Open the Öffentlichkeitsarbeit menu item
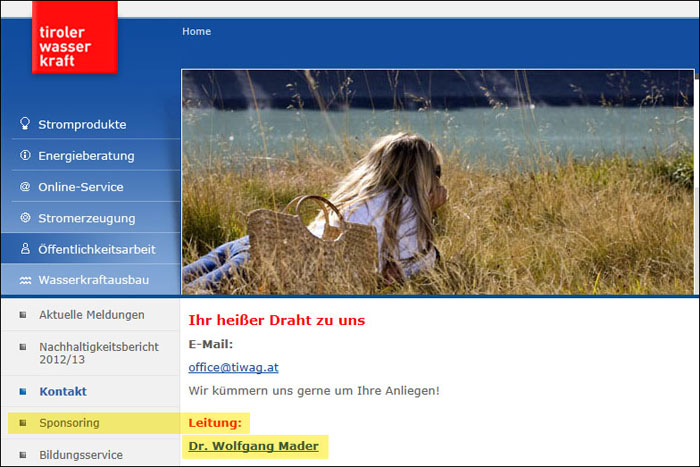The width and height of the screenshot is (700, 467). (x=97, y=249)
